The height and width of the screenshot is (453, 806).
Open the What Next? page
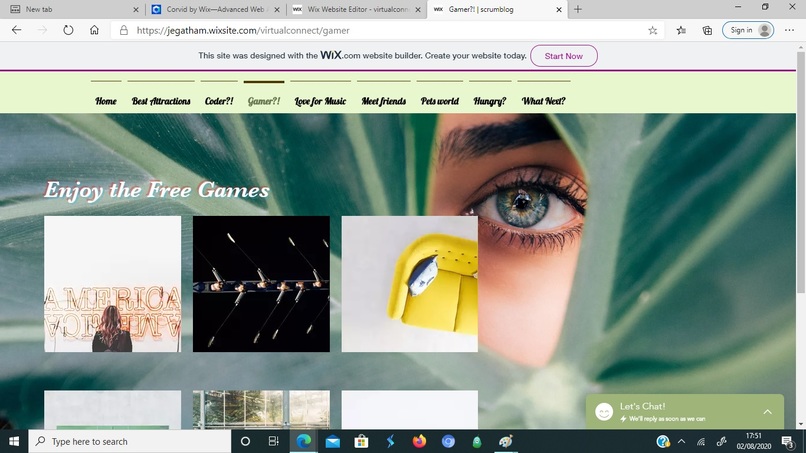[543, 101]
